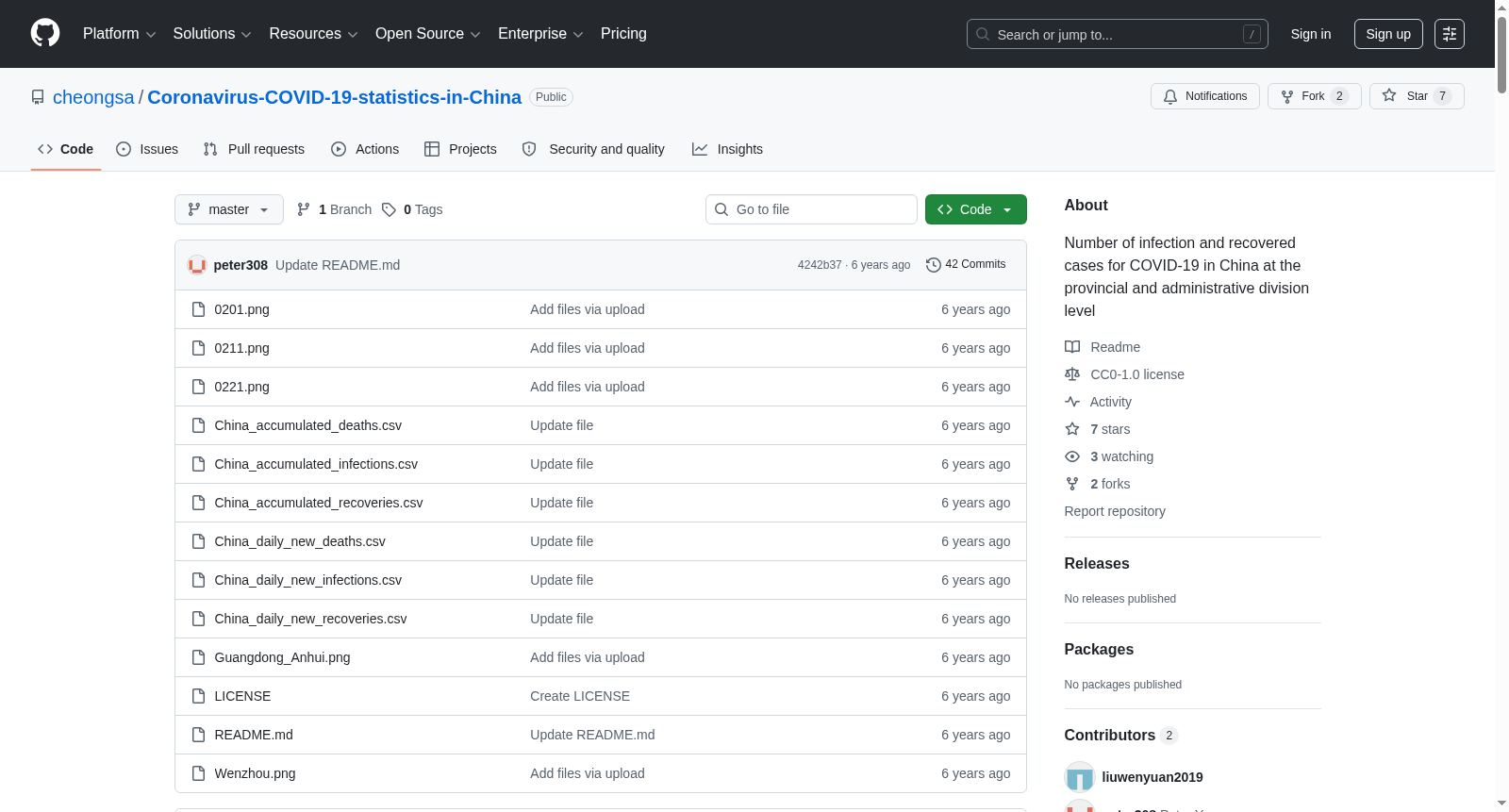
Task: Open China_daily_new_recoveries.csv file
Action: [x=310, y=619]
